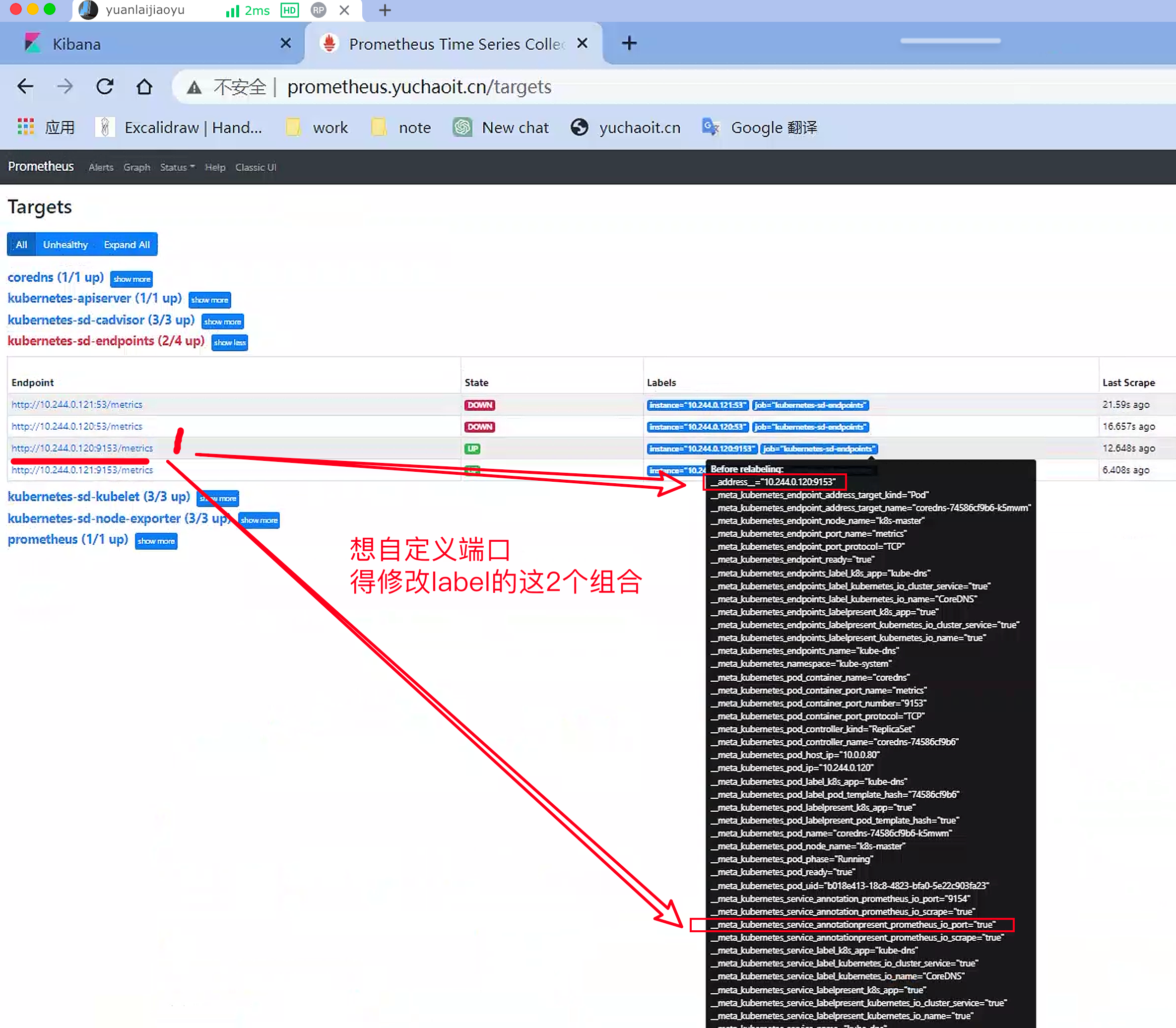Image resolution: width=1176 pixels, height=1028 pixels.
Task: Collapse kubernetes-sd-endpoints with show less
Action: [229, 342]
